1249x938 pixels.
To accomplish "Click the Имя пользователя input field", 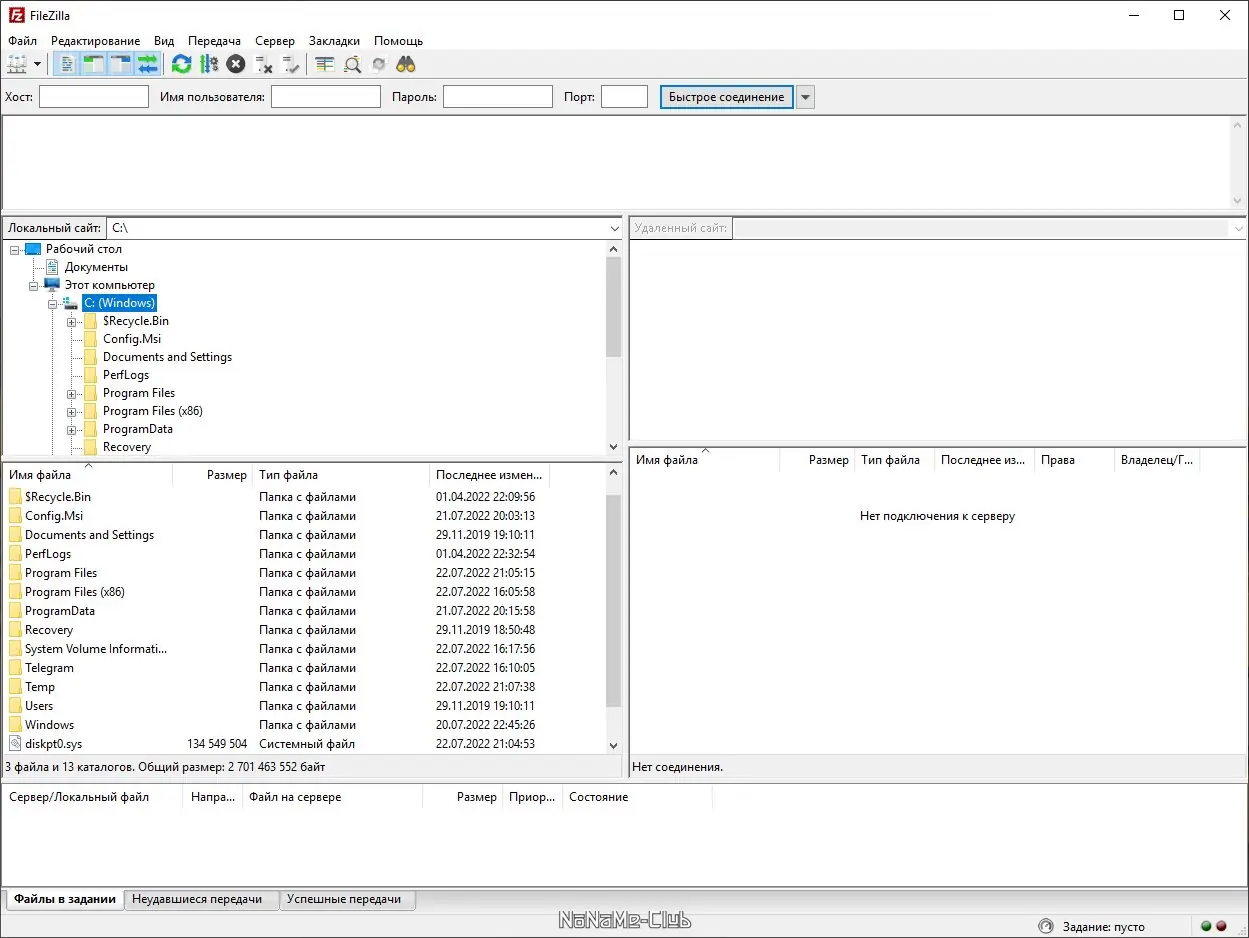I will tap(326, 97).
